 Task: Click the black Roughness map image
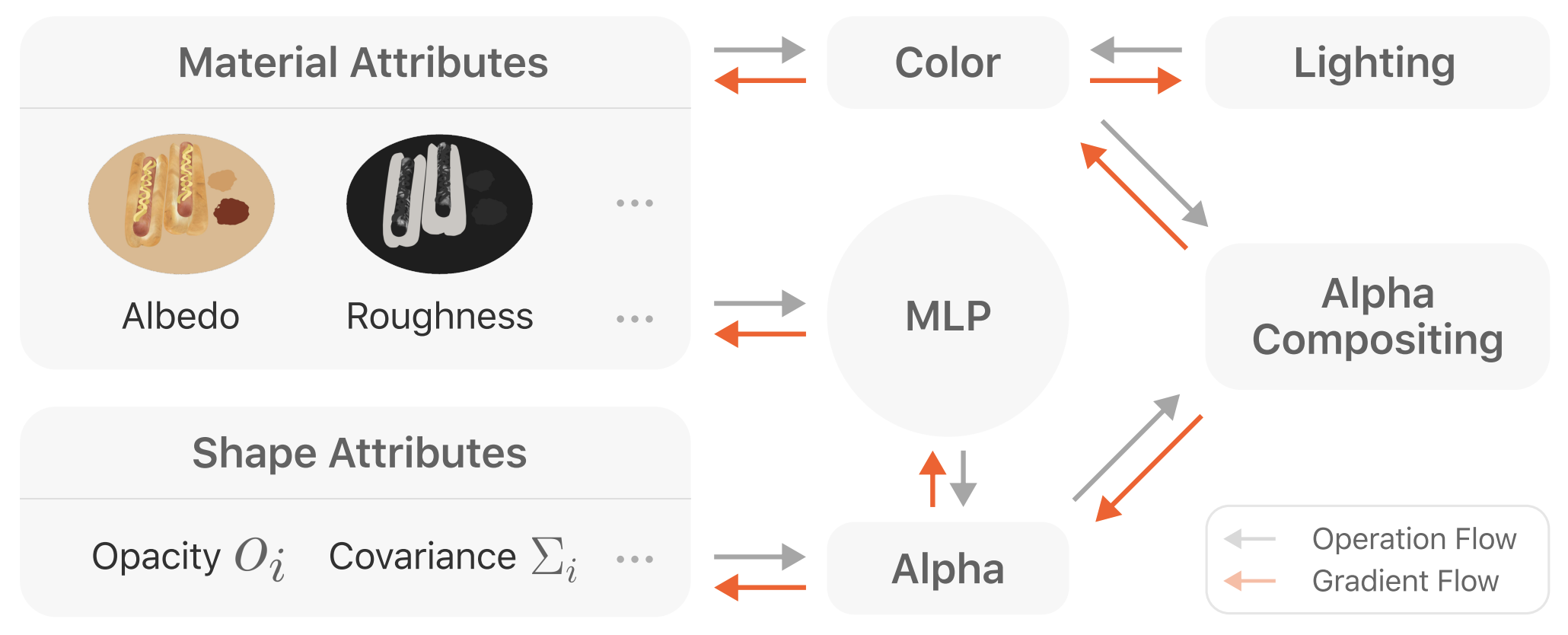coord(439,203)
